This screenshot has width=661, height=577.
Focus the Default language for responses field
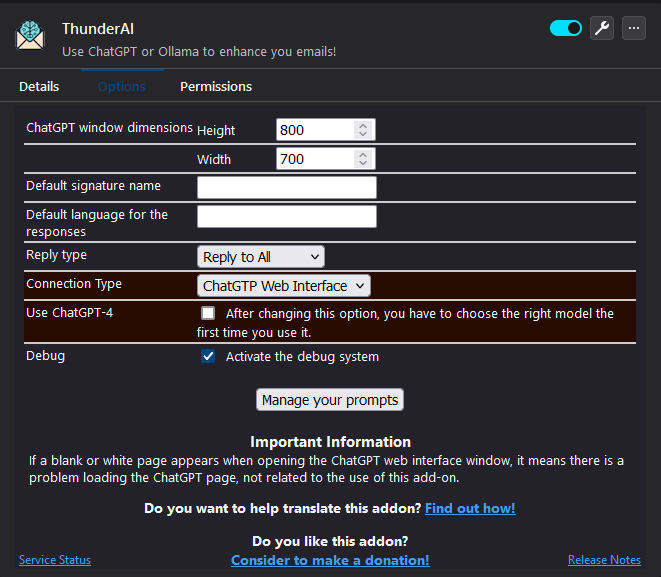point(287,217)
